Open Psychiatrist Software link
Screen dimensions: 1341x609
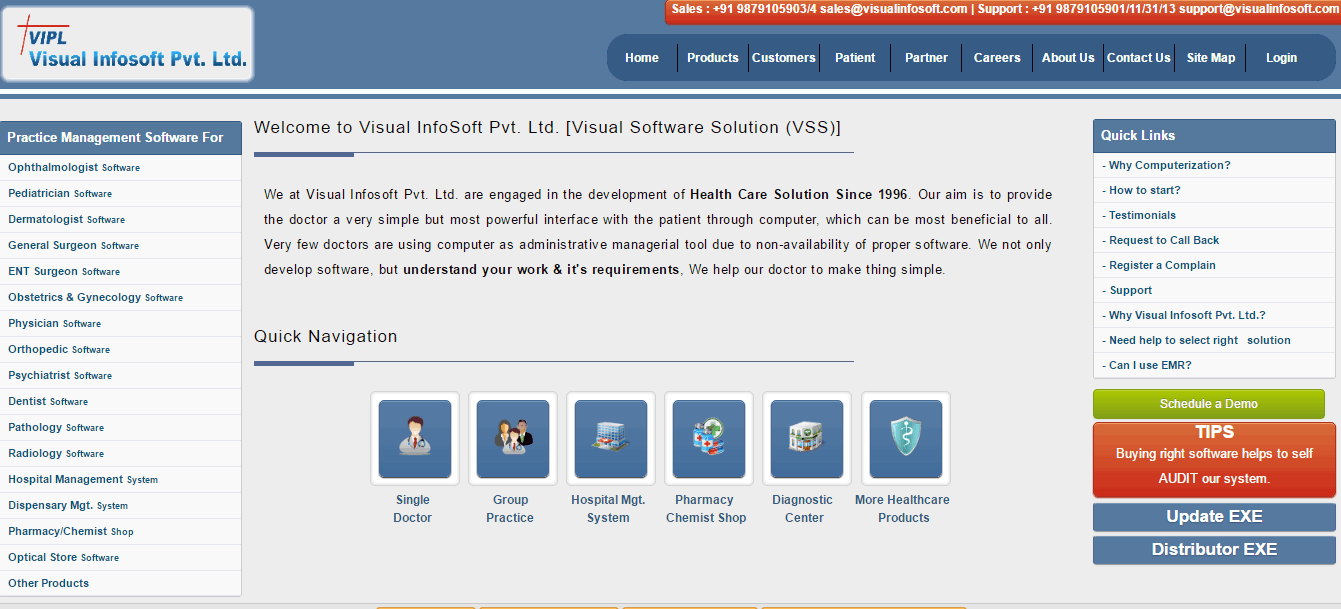click(60, 376)
